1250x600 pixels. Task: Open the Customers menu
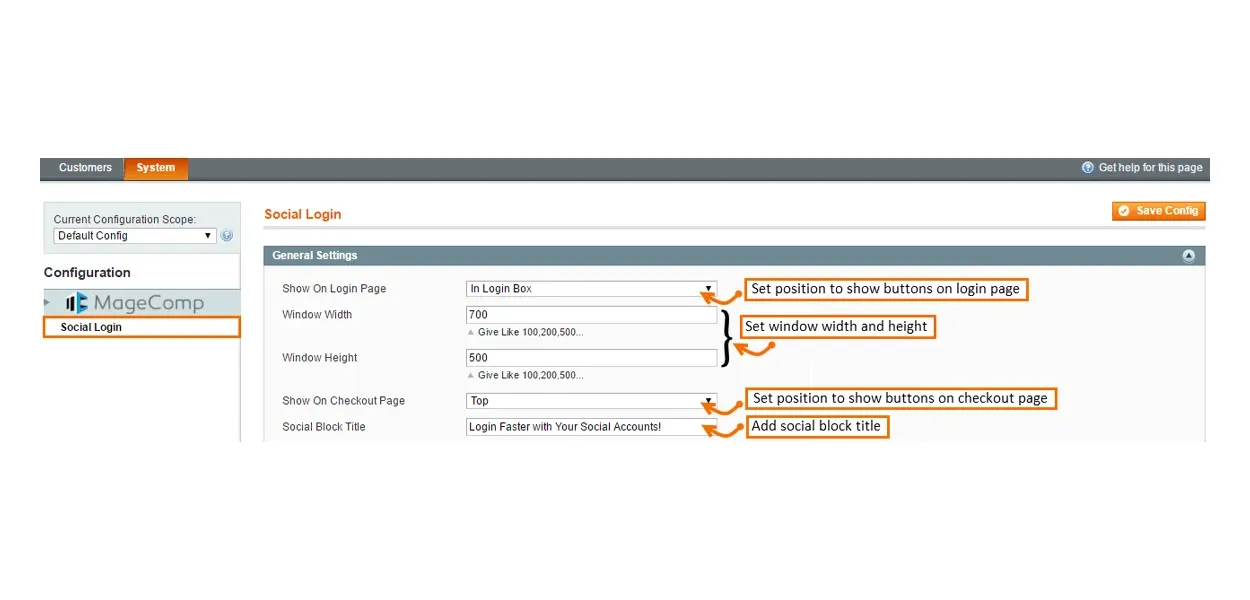[x=85, y=168]
